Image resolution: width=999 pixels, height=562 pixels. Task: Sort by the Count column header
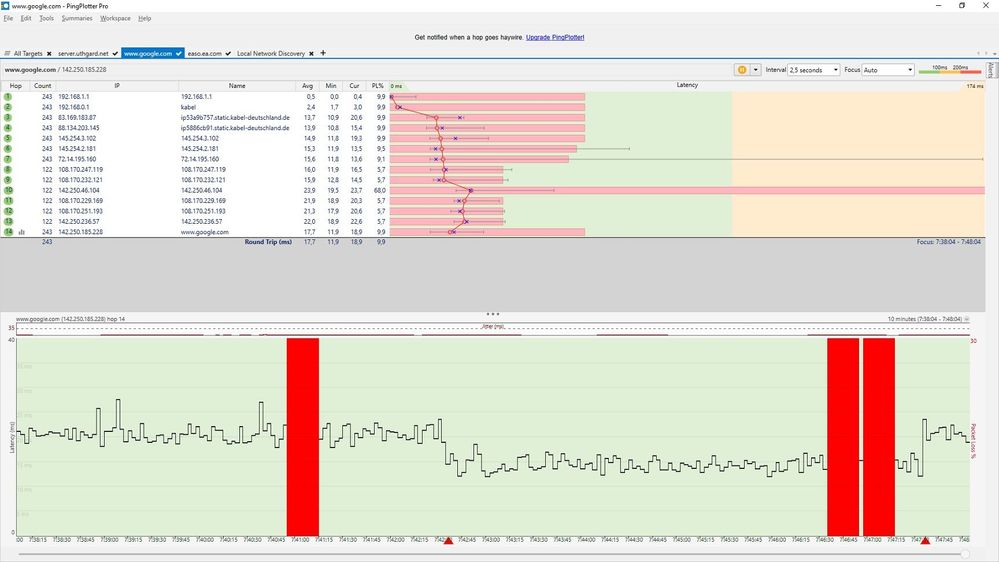[43, 85]
